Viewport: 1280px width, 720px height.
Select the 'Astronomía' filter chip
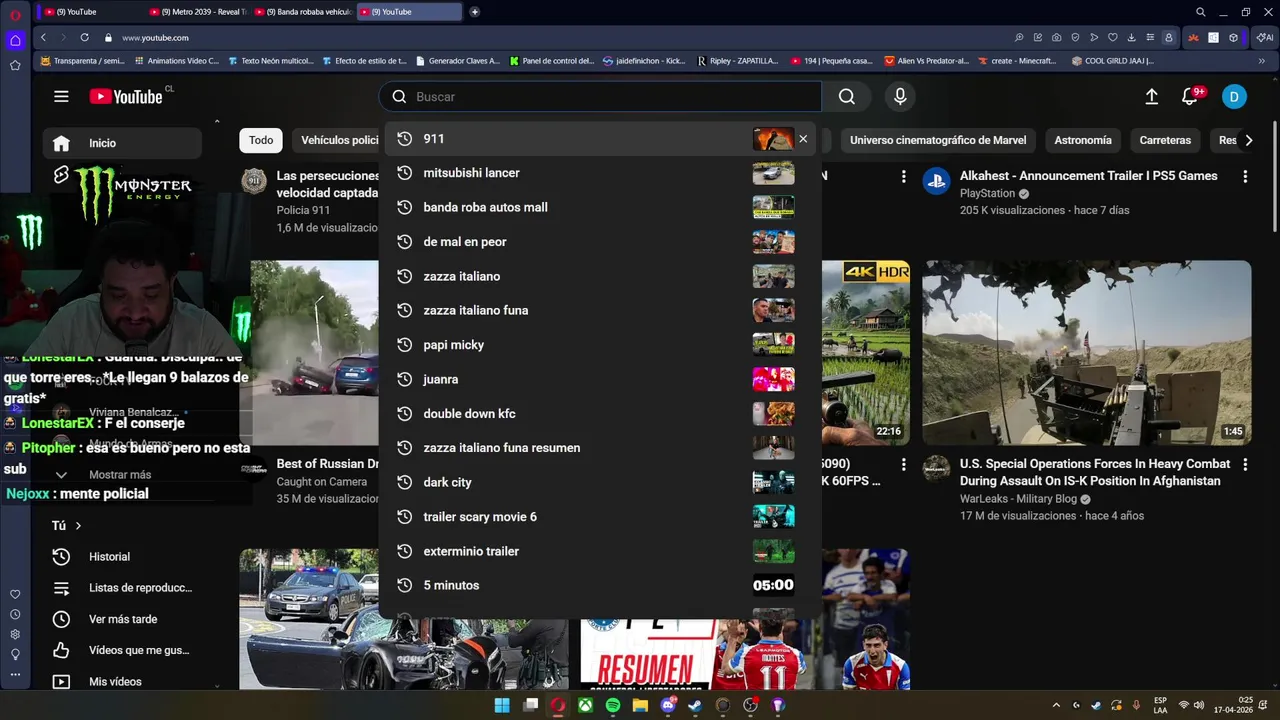click(x=1083, y=141)
